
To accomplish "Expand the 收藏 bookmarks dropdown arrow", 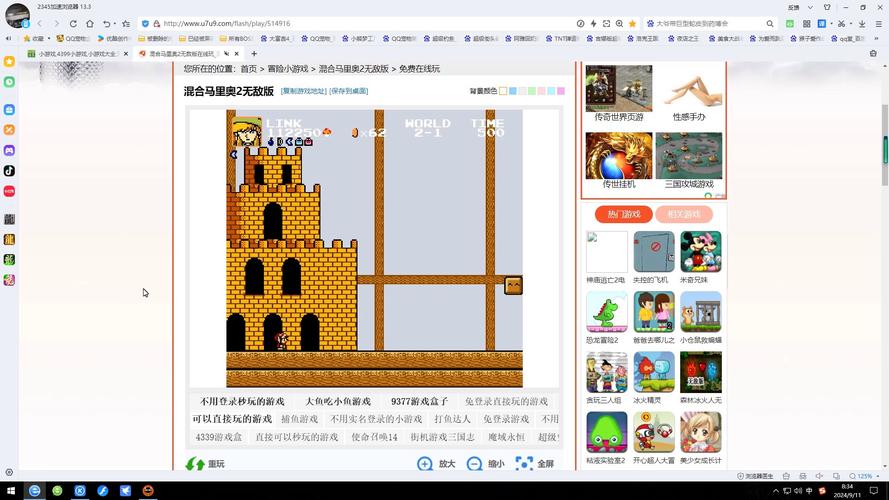I will pos(49,39).
